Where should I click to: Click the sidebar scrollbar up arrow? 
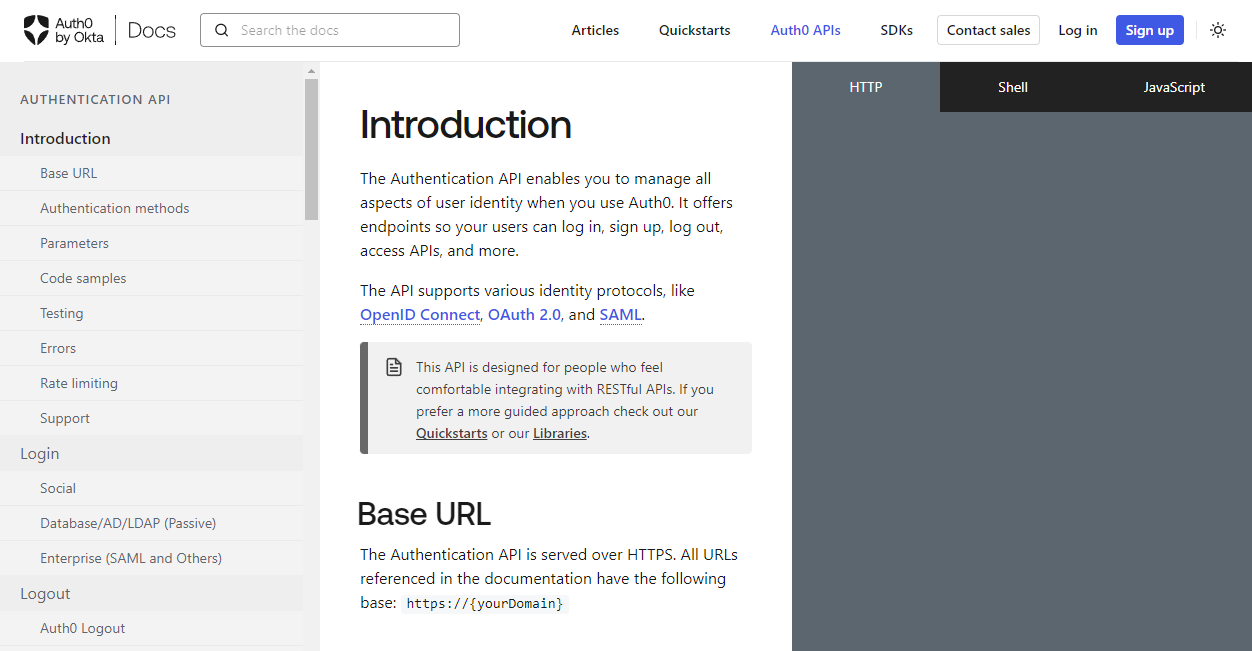coord(311,71)
